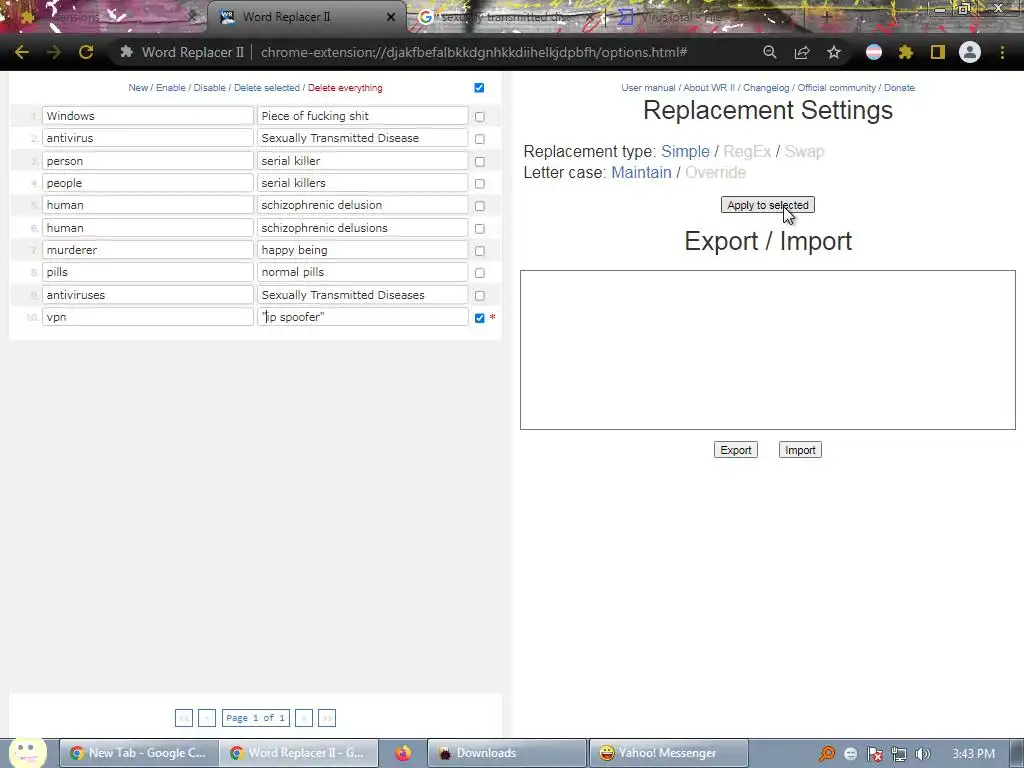Select Simple replacement type
1024x768 pixels.
(x=685, y=152)
